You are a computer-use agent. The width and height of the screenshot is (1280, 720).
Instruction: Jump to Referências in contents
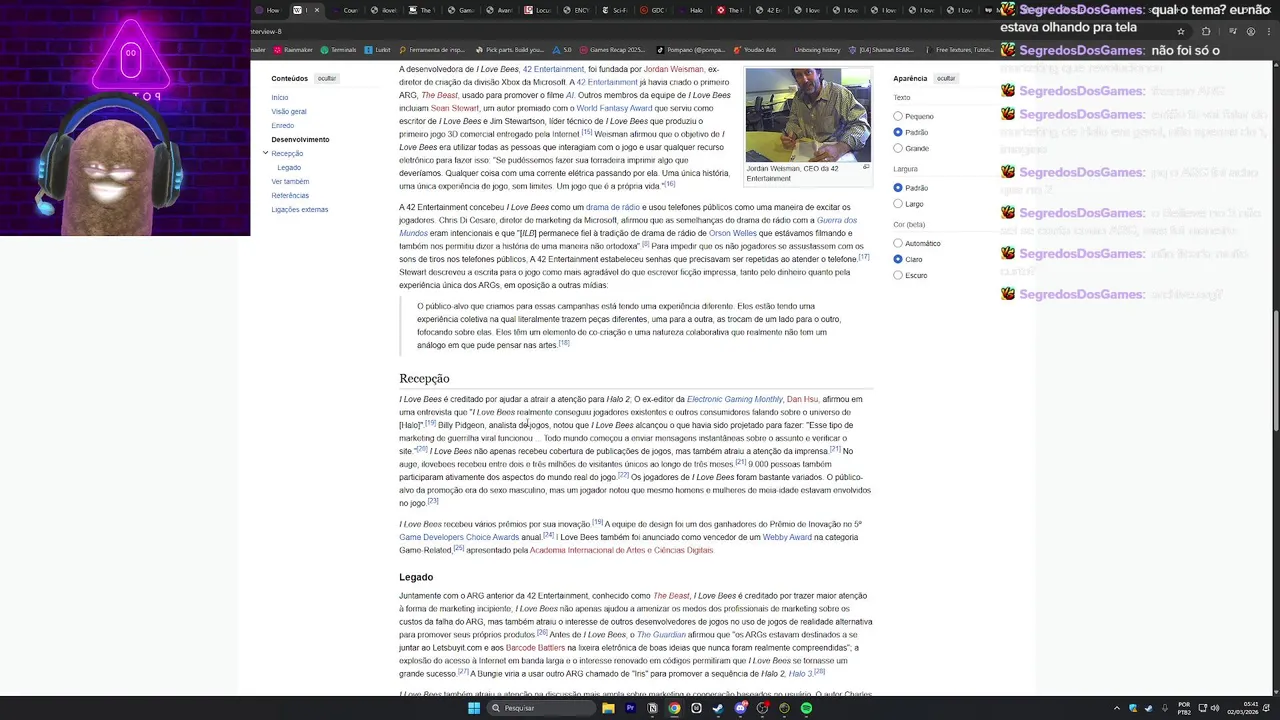290,196
